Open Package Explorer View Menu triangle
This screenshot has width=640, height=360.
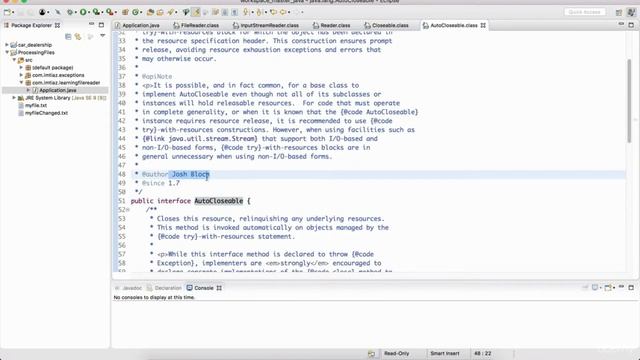[102, 36]
